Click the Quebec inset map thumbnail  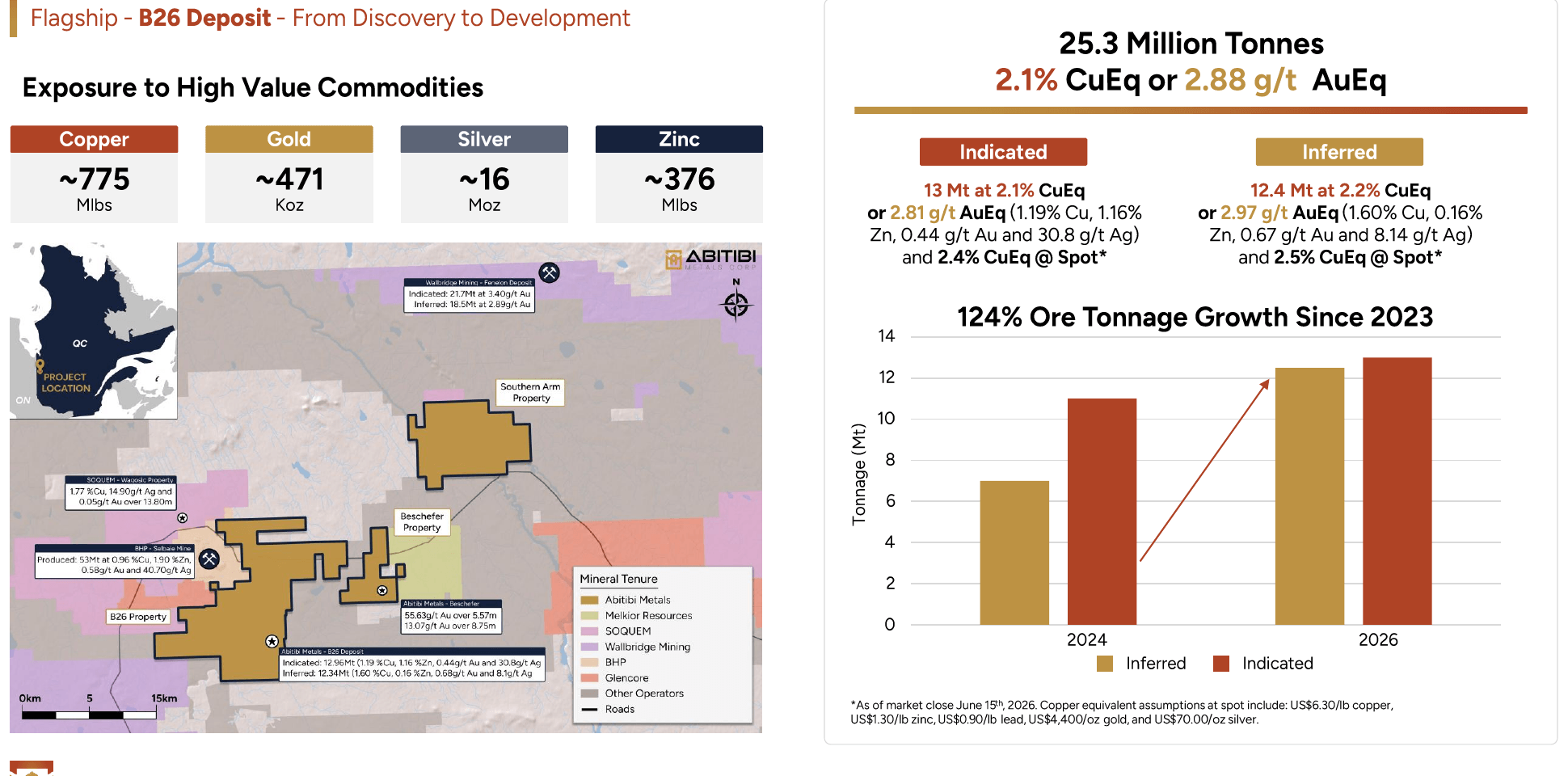(94, 331)
